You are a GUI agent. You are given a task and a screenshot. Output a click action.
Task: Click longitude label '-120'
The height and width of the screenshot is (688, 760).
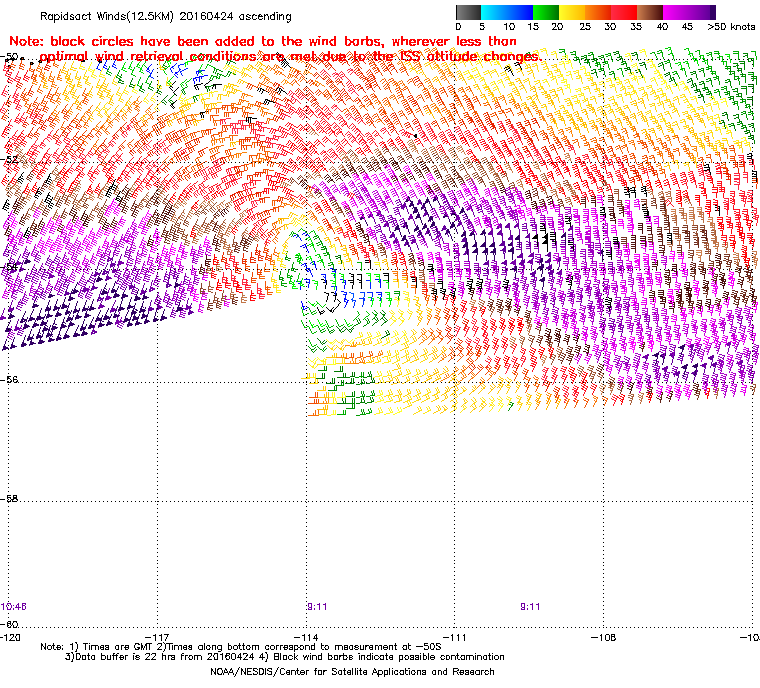click(x=11, y=637)
